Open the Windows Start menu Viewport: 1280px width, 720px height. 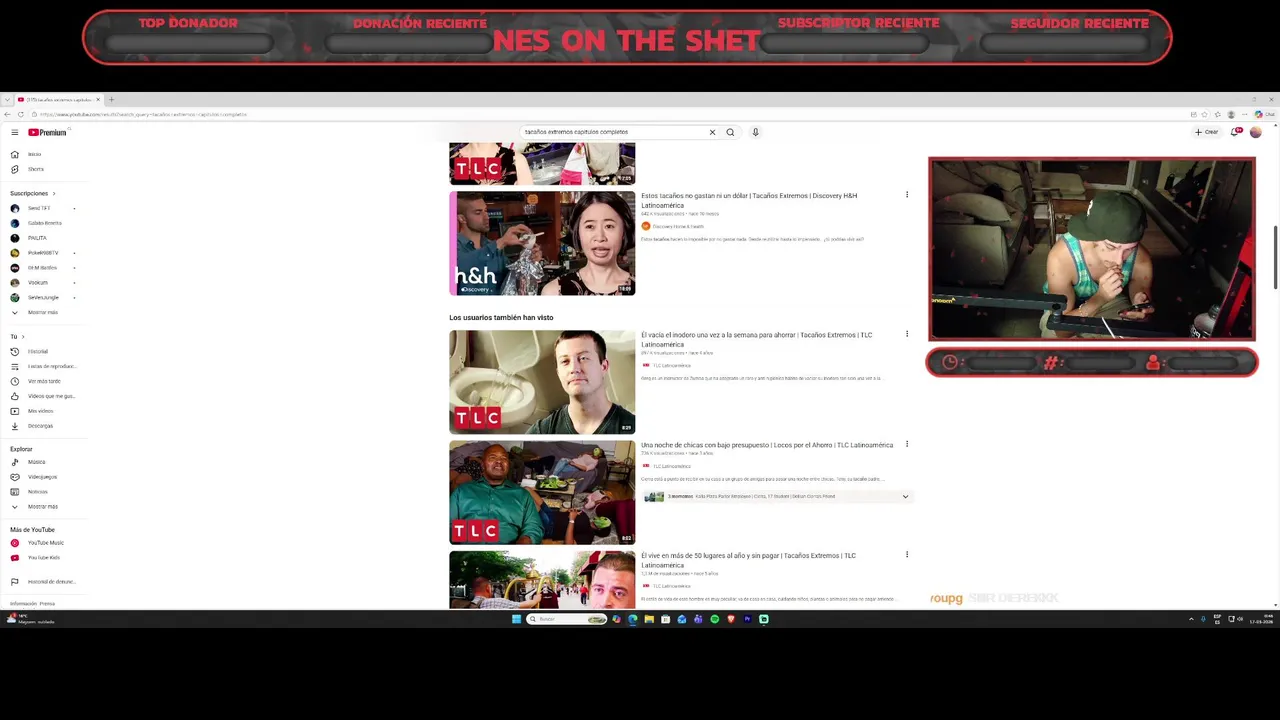(516, 619)
